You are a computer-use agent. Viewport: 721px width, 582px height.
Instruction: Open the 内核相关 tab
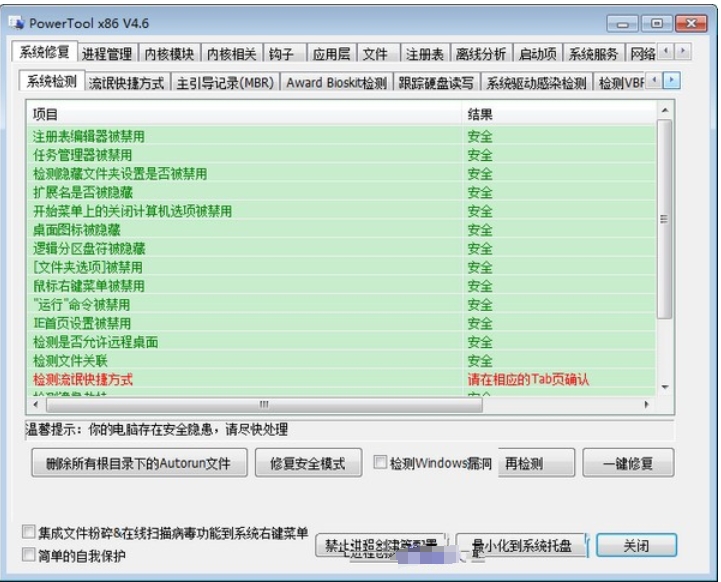[x=232, y=54]
